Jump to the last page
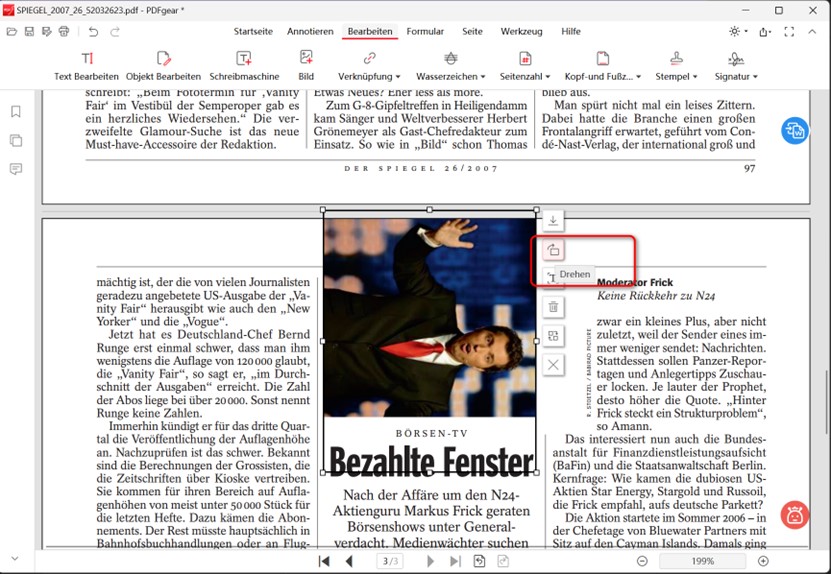This screenshot has height=574, width=831. tap(455, 561)
